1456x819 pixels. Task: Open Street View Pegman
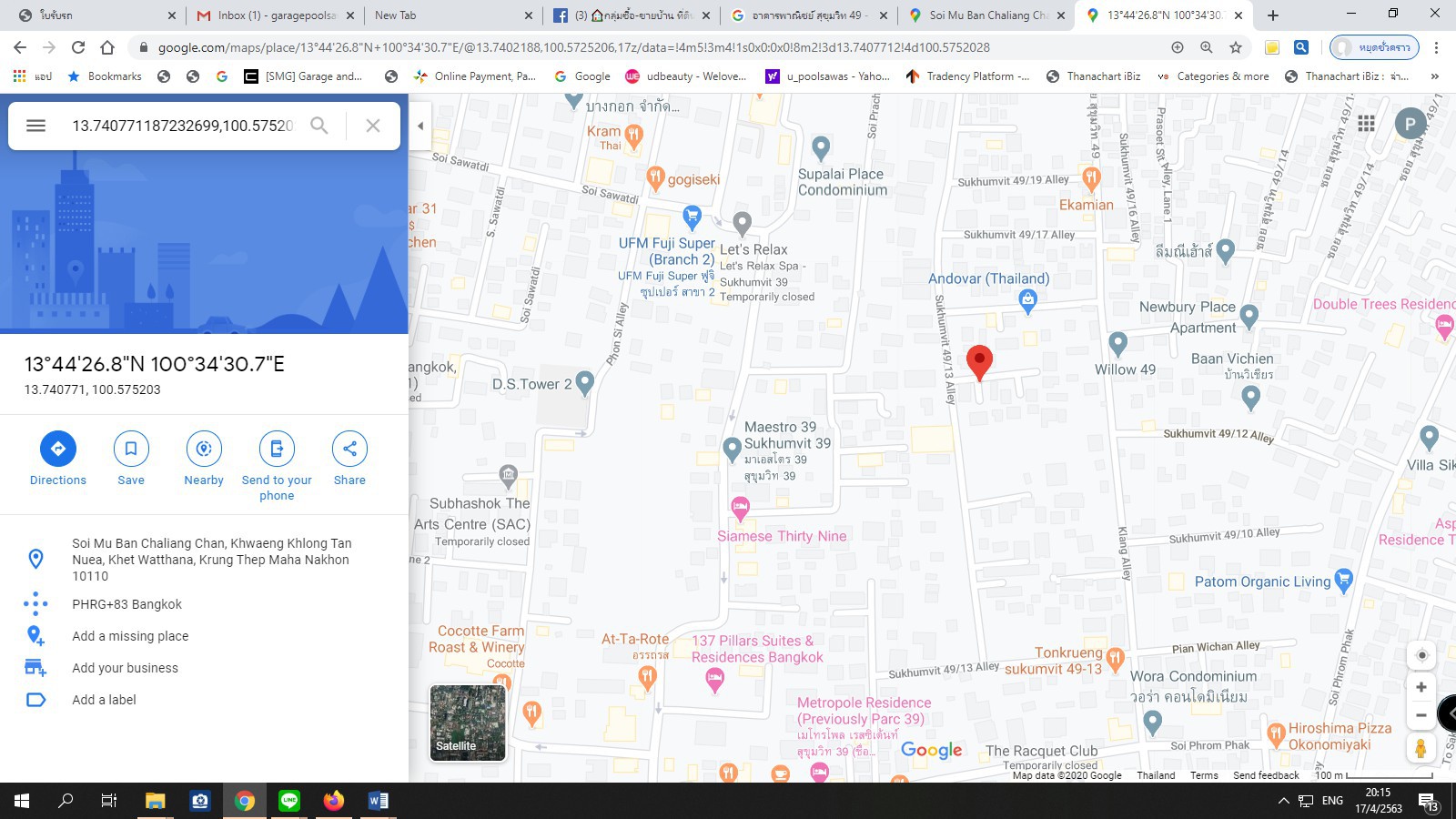pyautogui.click(x=1421, y=748)
